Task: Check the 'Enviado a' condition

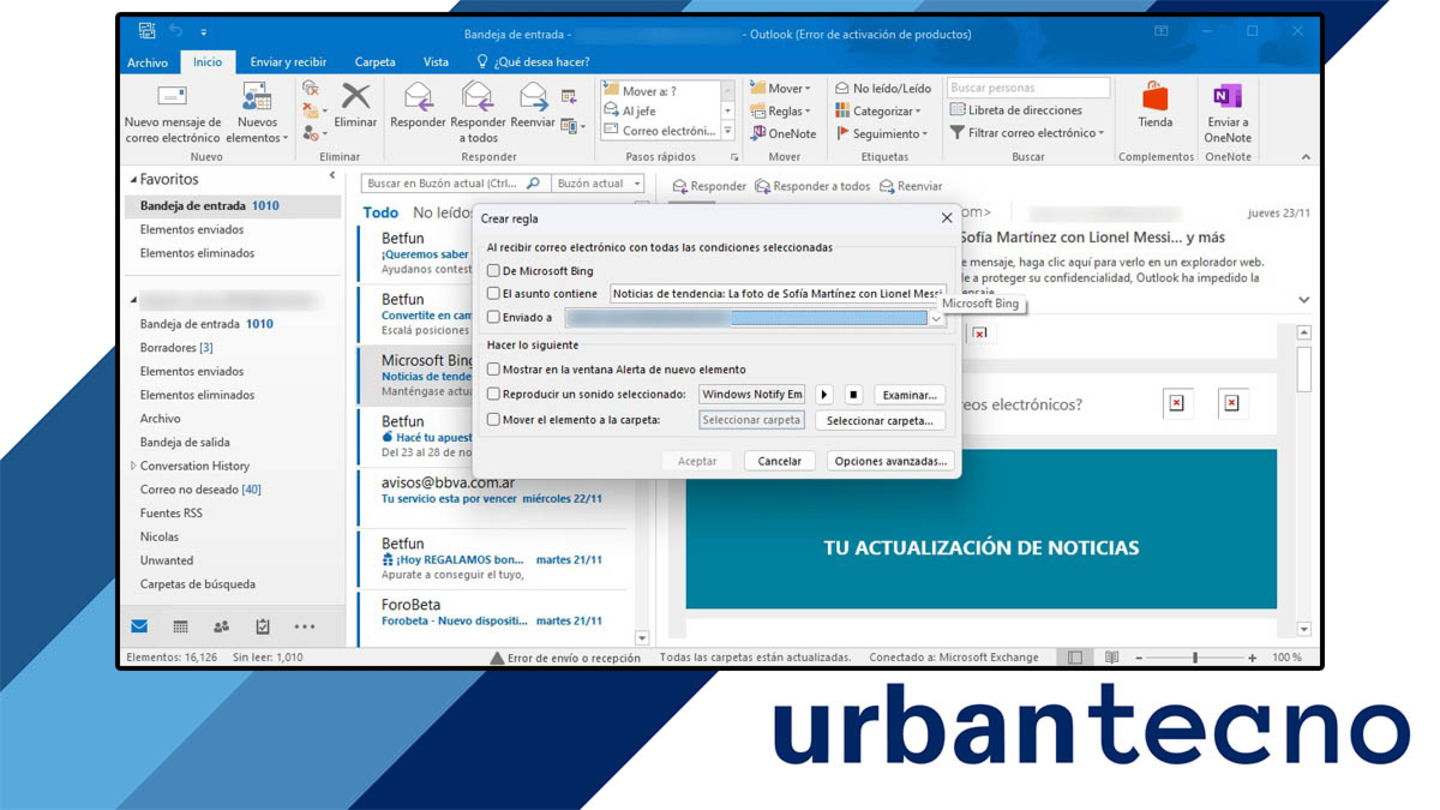Action: click(x=494, y=318)
